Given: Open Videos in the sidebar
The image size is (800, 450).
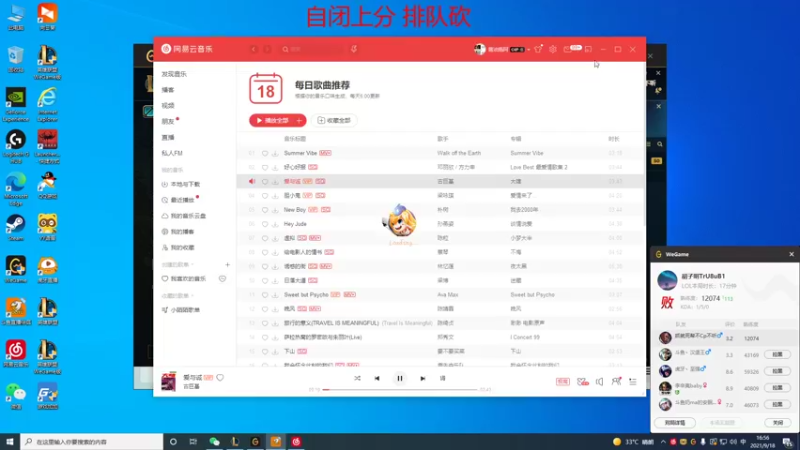Looking at the screenshot, I should pos(168,106).
